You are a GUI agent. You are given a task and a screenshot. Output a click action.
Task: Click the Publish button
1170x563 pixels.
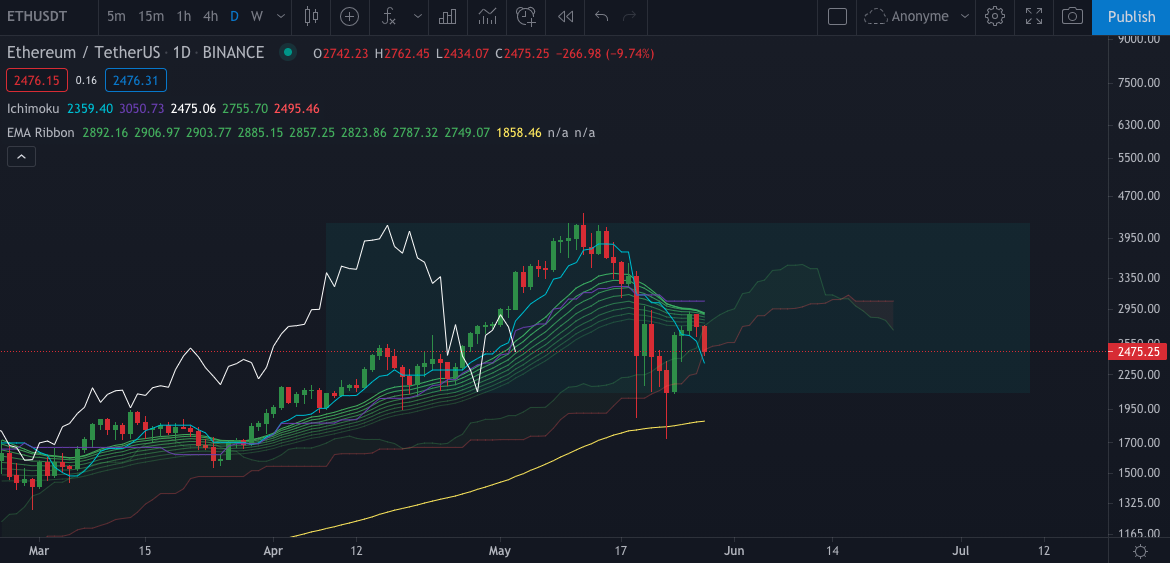click(1131, 16)
